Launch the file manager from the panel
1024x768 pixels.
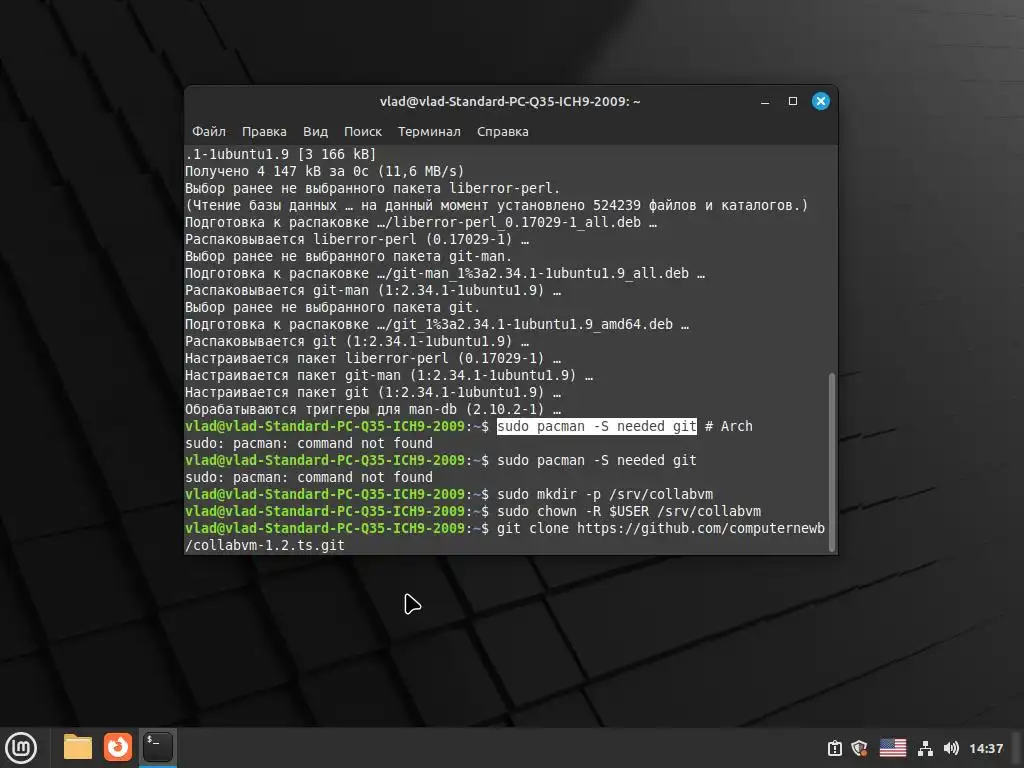(78, 747)
